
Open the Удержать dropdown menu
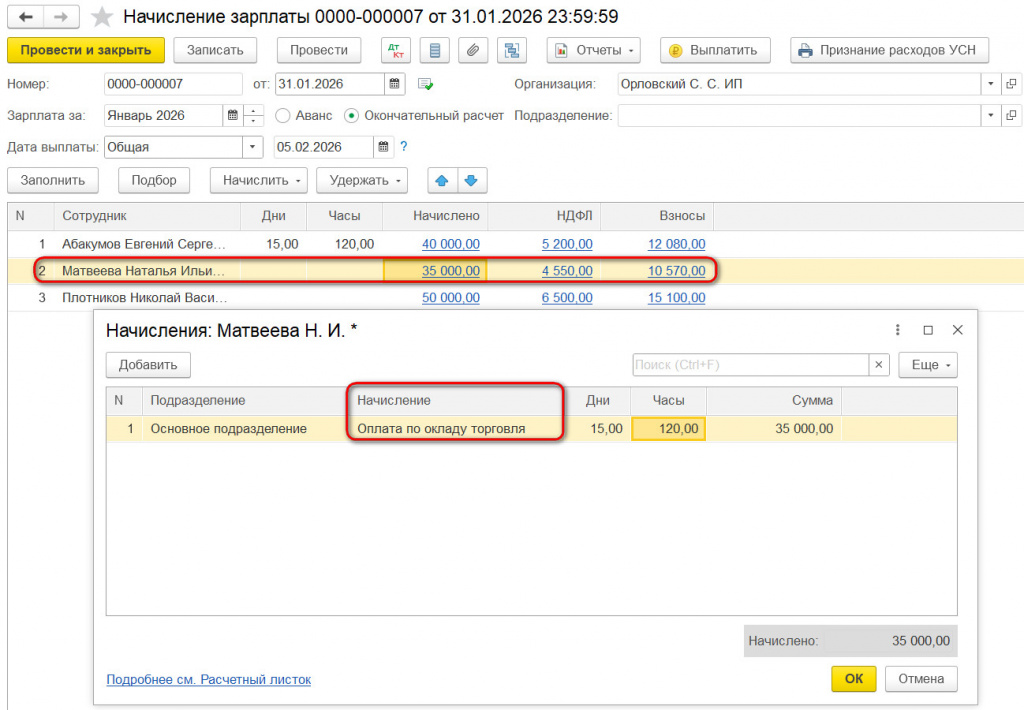[362, 180]
